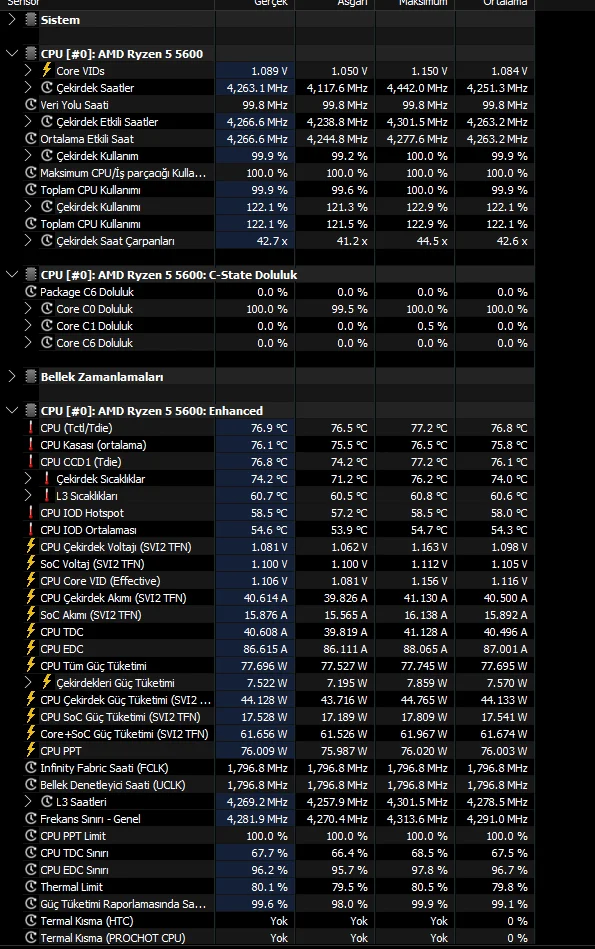Click the chip icon beside Sistem

point(31,20)
